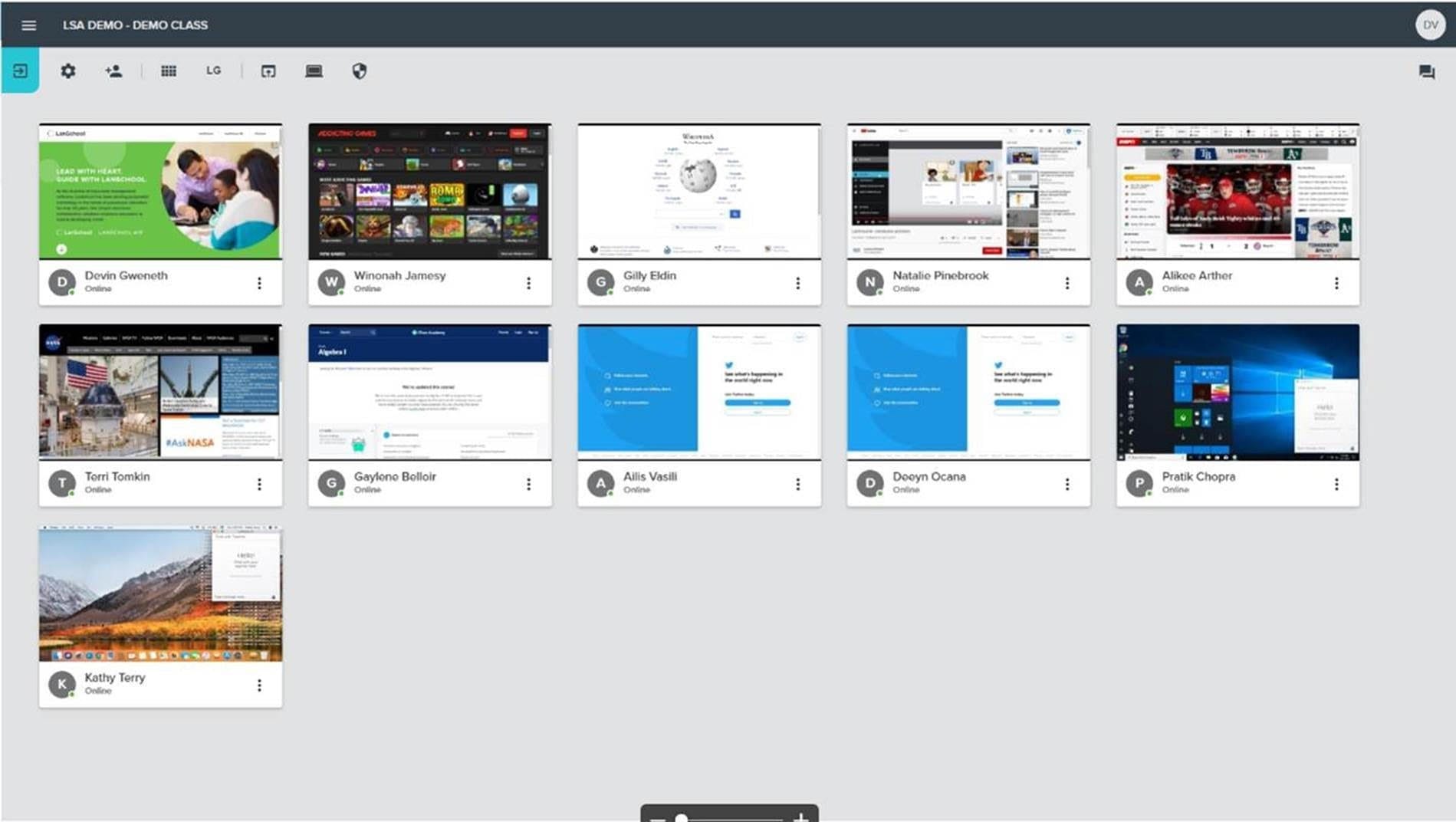1456x822 pixels.
Task: Click the leave class exit icon
Action: pyautogui.click(x=20, y=71)
